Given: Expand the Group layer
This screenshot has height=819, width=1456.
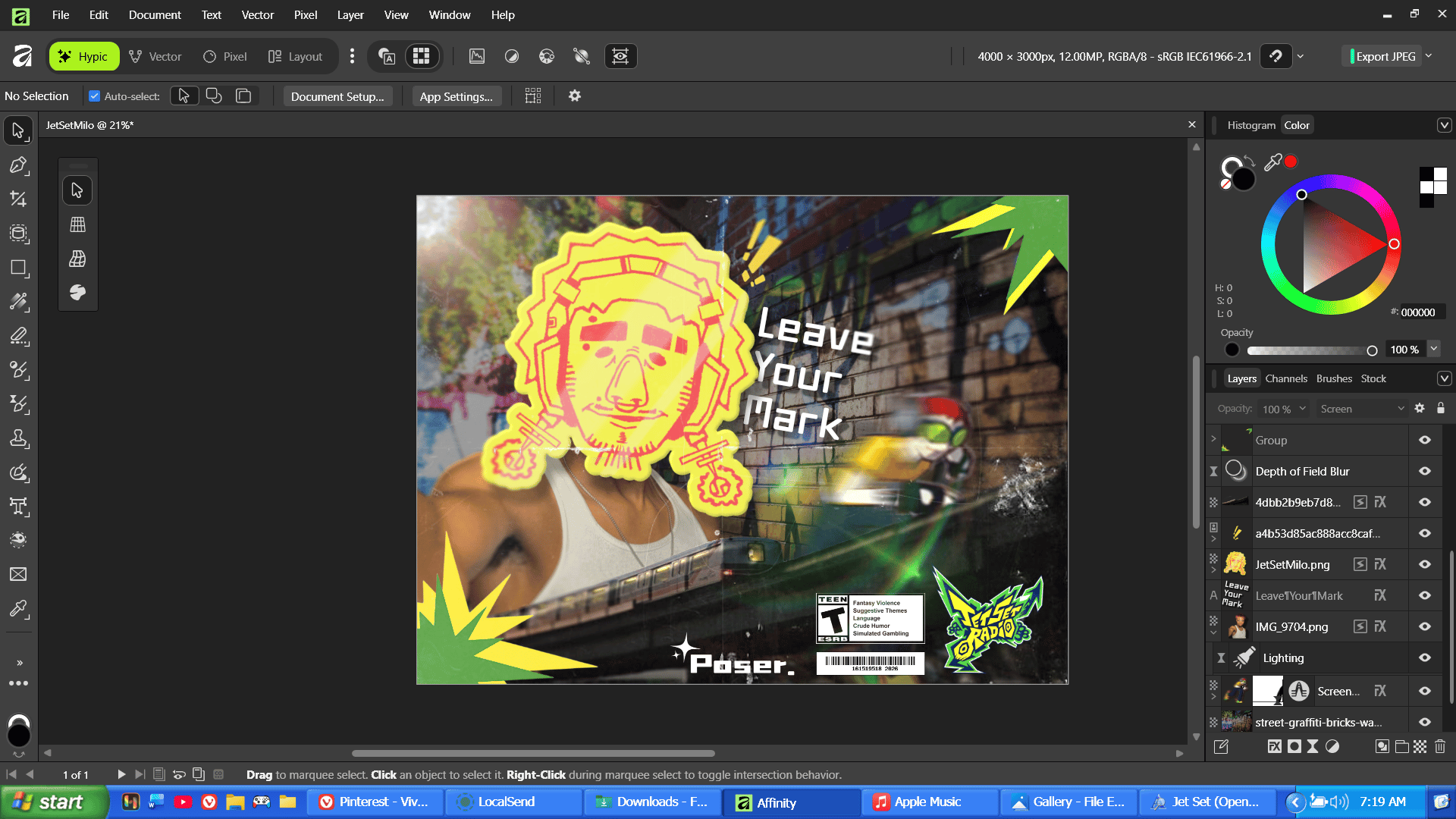Looking at the screenshot, I should (1213, 440).
